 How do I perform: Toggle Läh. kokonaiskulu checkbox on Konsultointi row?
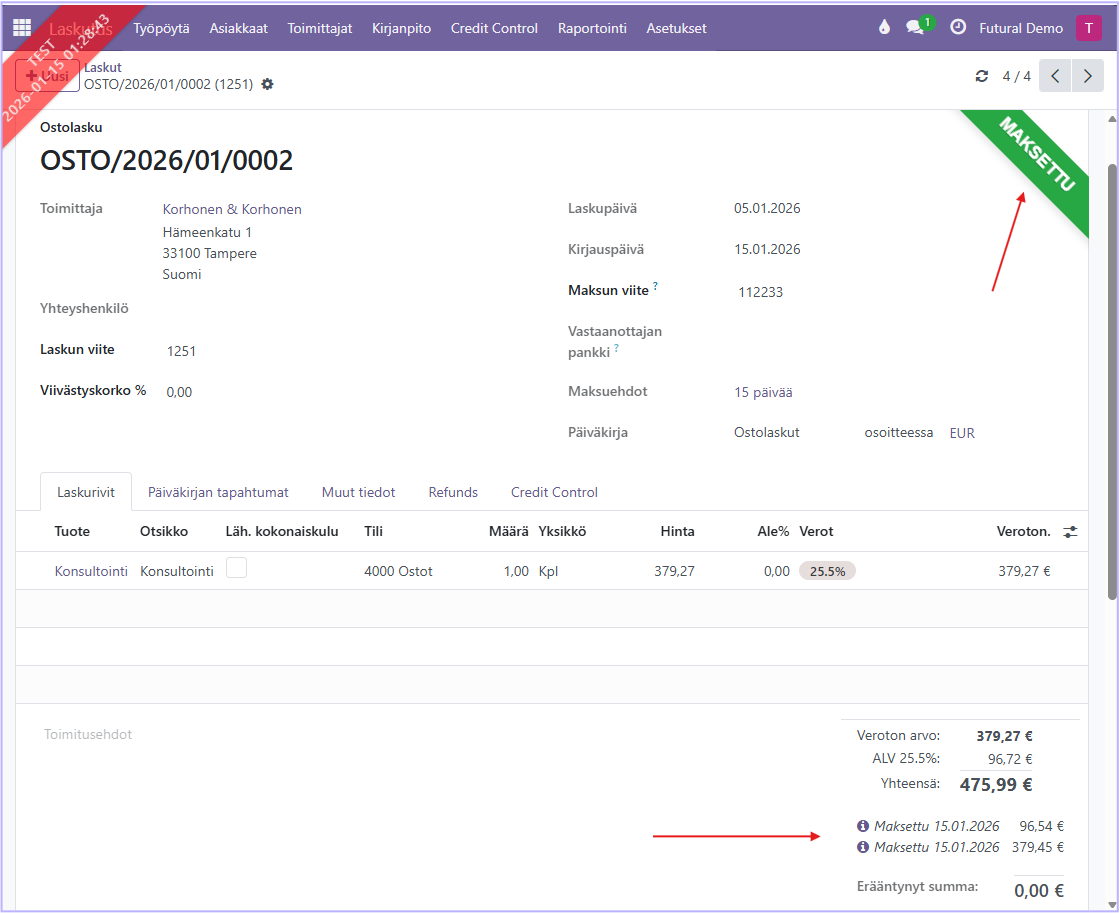point(236,568)
